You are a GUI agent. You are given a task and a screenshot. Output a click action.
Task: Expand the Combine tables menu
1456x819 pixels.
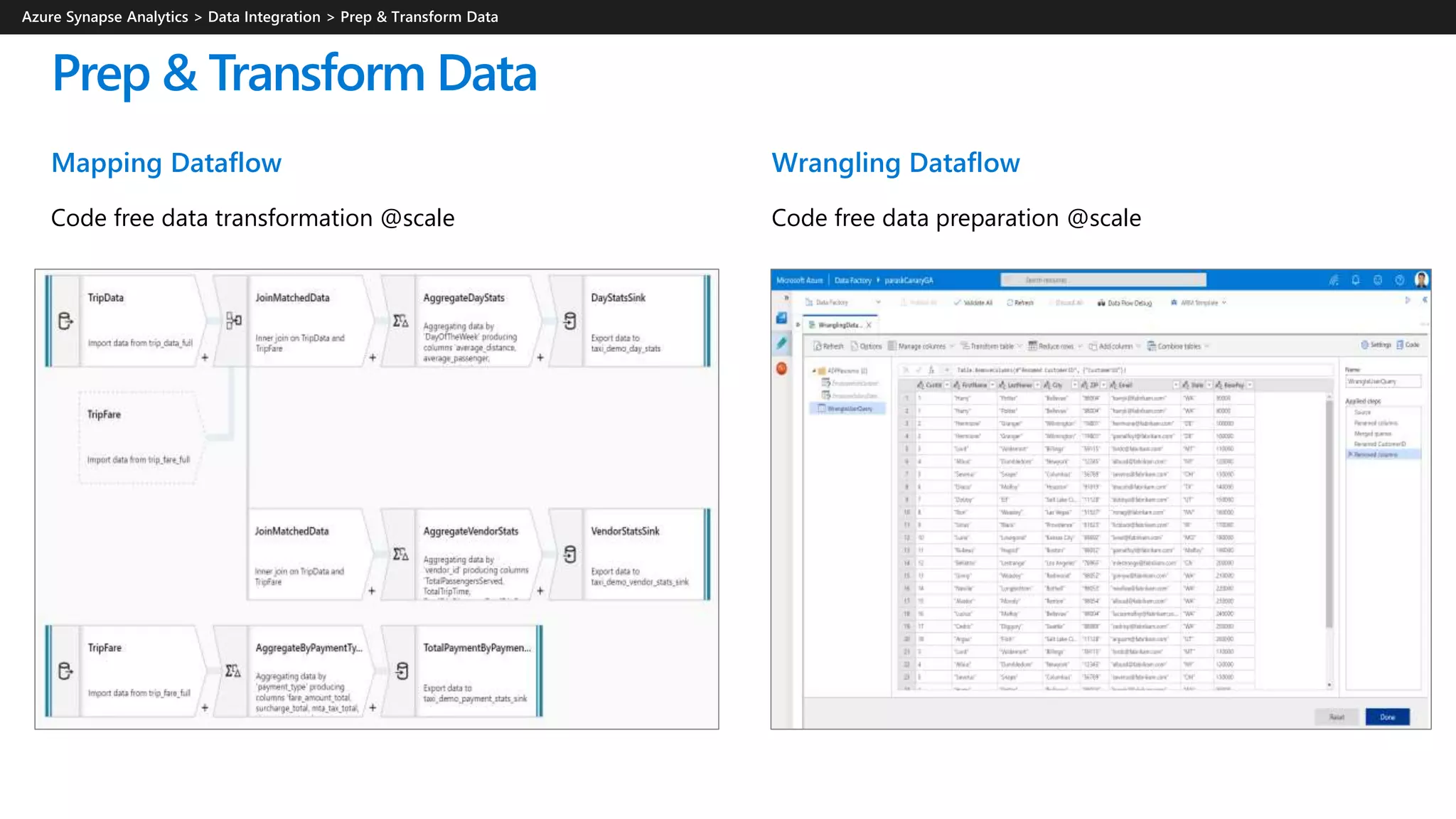click(1178, 346)
